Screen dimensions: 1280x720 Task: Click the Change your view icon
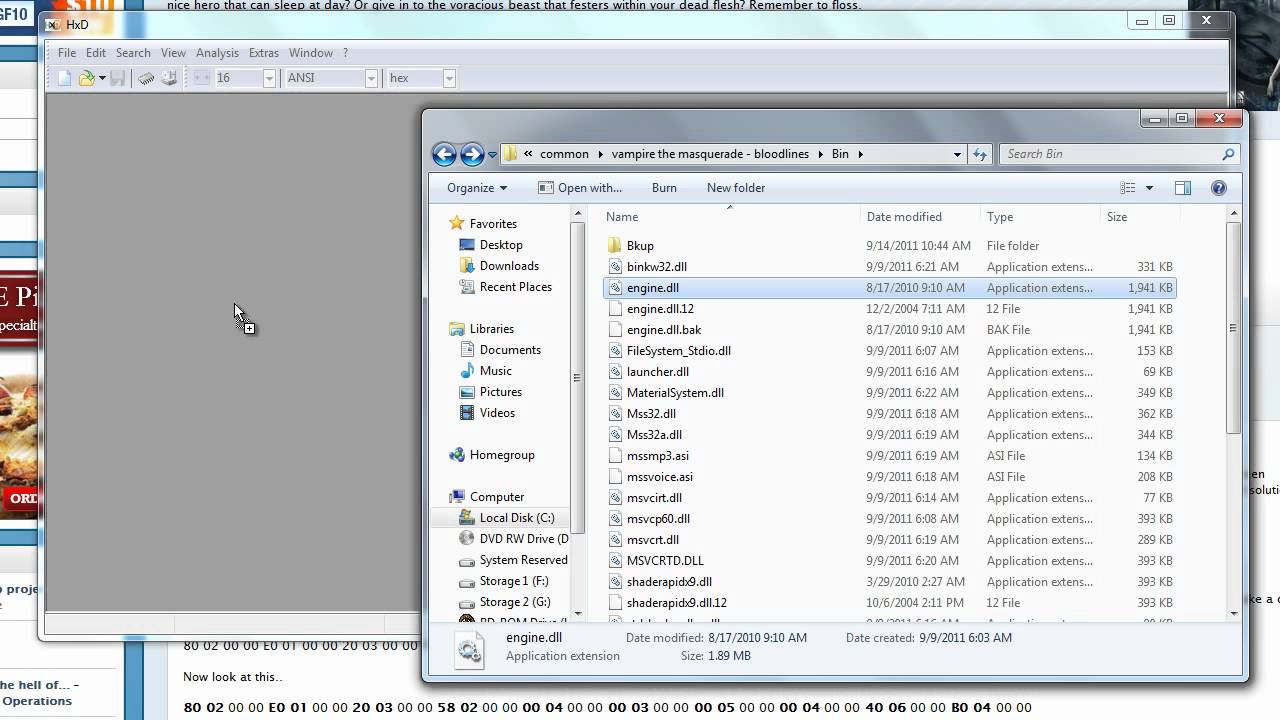coord(1128,188)
